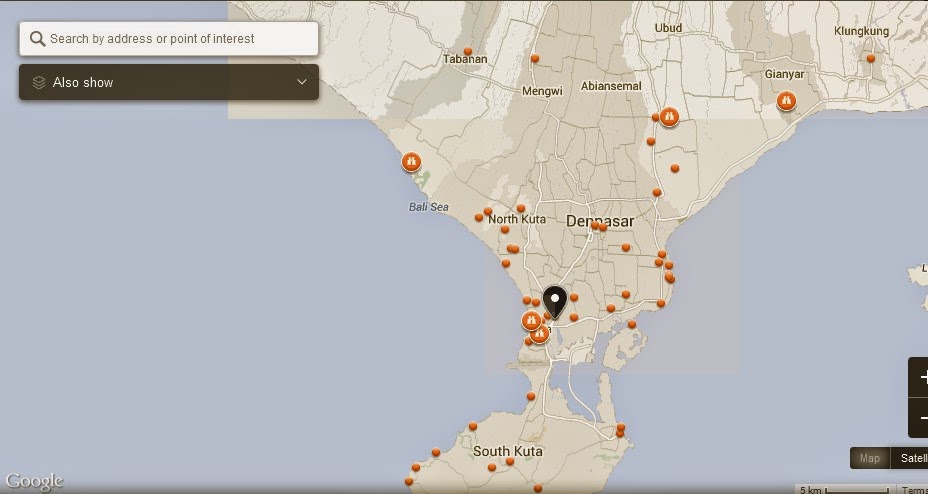Click the layers icon next to Also show

[39, 82]
